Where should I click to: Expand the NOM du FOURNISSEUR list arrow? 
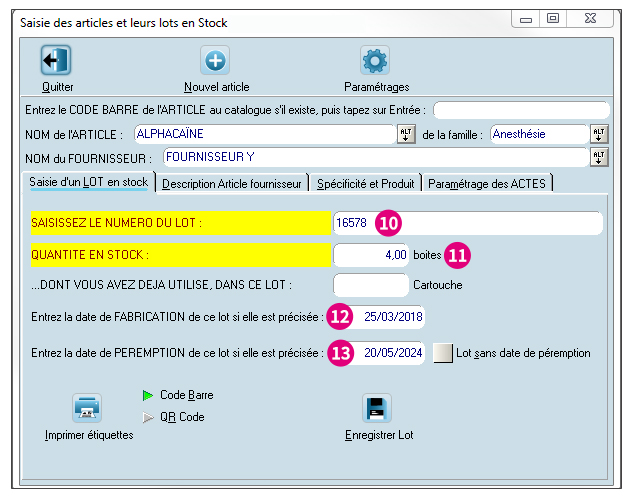point(599,157)
